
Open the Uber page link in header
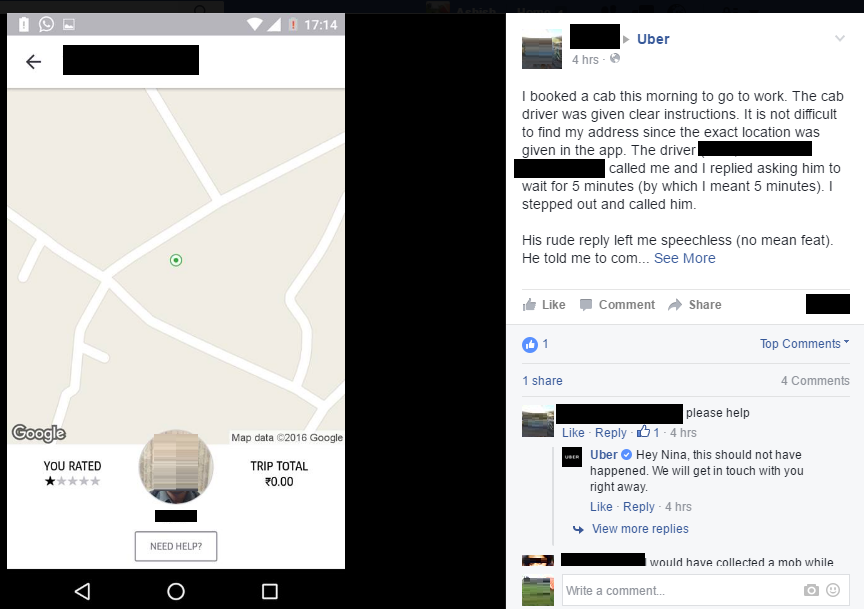click(x=653, y=39)
